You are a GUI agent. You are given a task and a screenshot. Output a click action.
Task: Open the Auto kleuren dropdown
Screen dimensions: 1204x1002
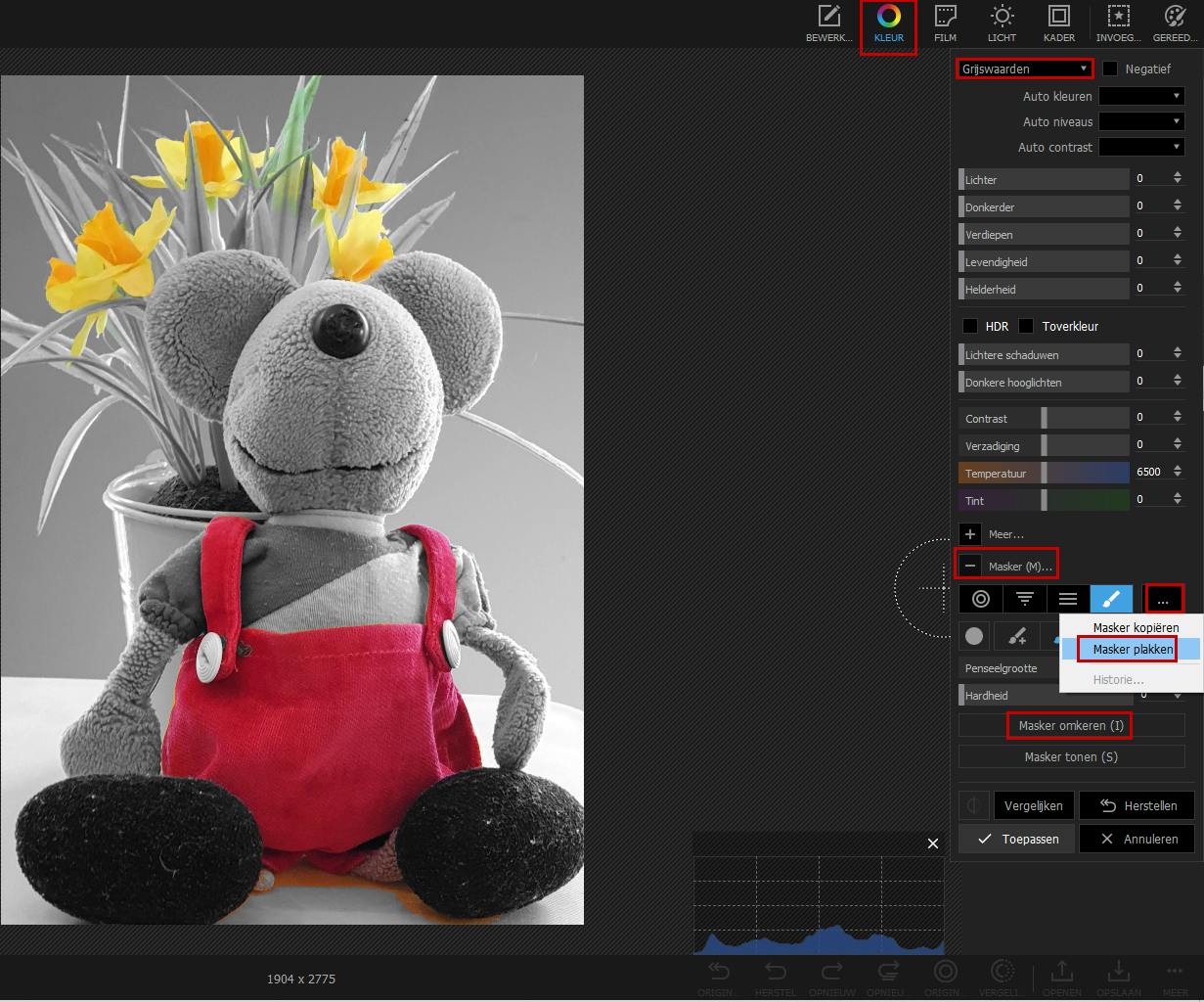click(1141, 96)
